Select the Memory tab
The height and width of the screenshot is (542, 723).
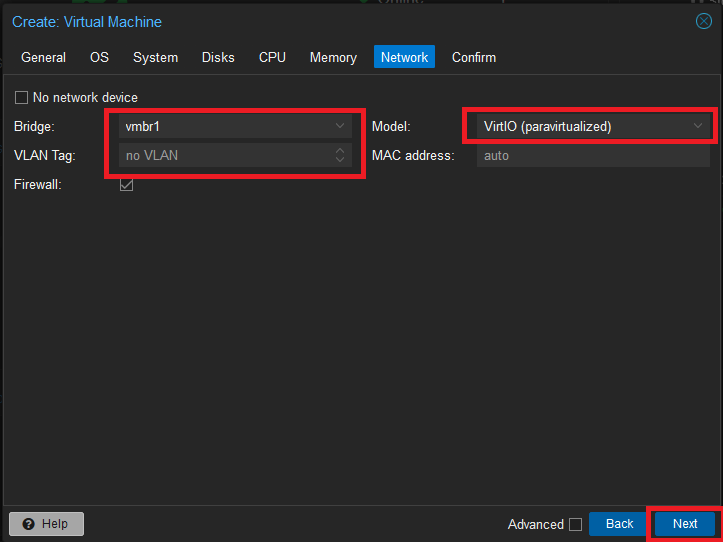click(x=333, y=57)
